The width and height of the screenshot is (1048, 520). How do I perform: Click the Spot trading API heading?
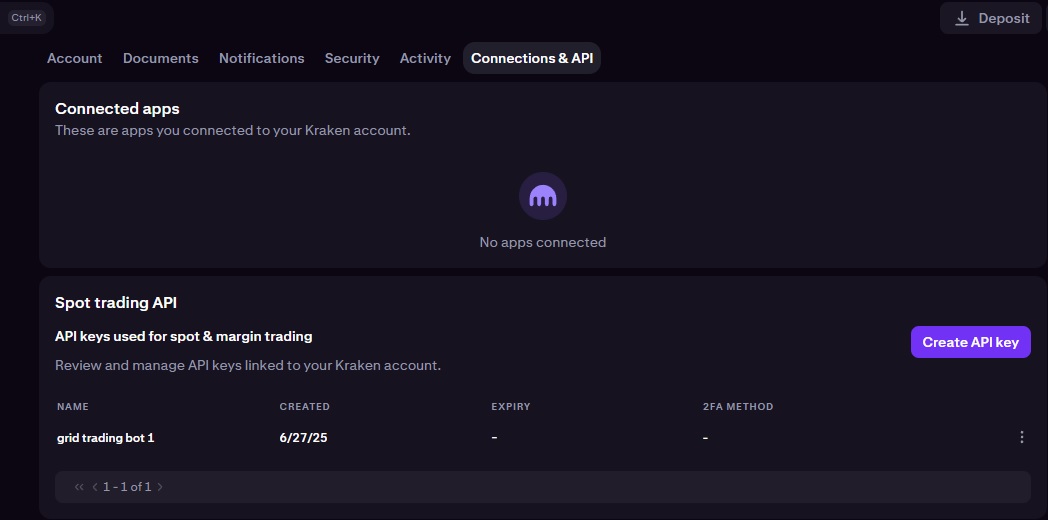[116, 303]
